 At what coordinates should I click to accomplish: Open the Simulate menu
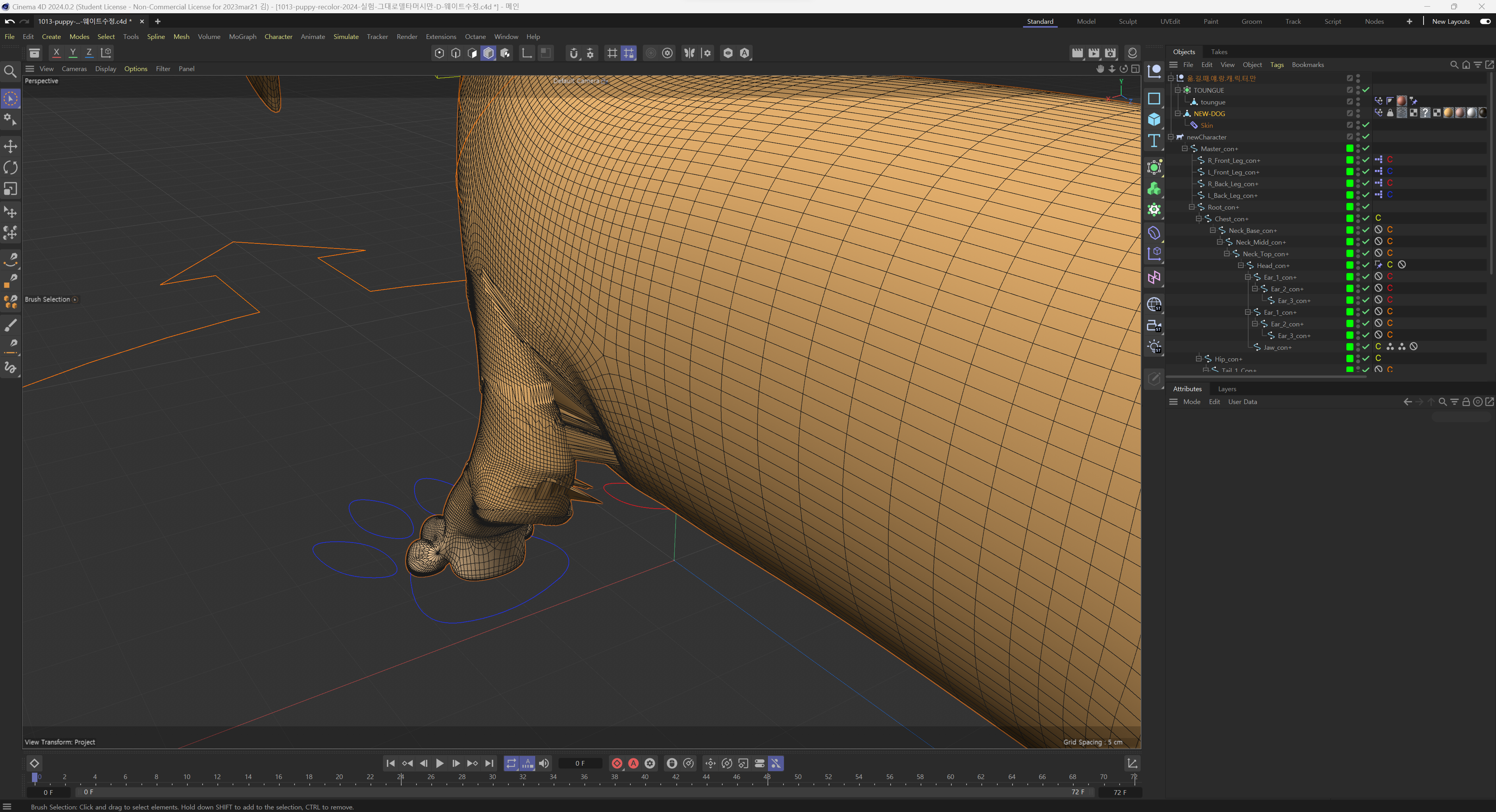[x=346, y=37]
